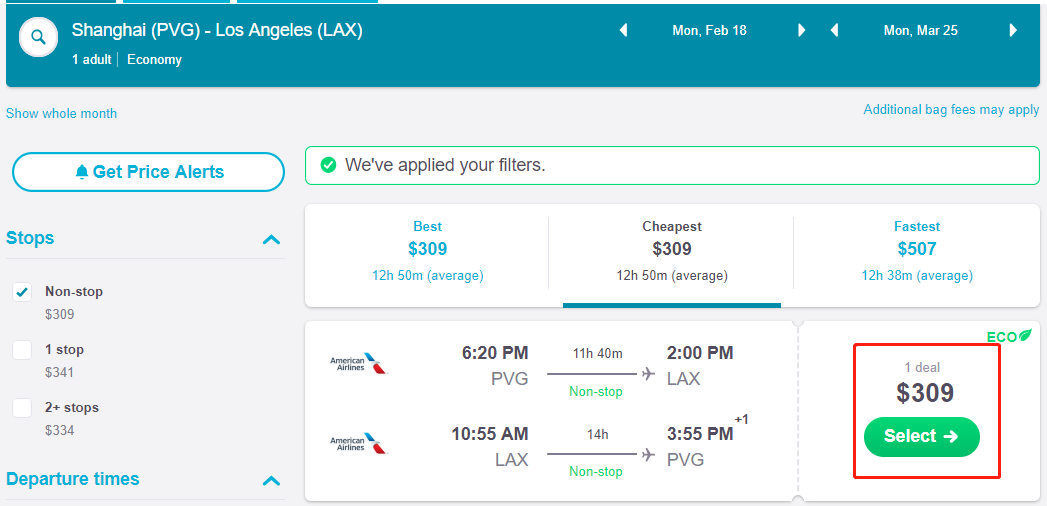1047x506 pixels.
Task: Select the Cheapest sorting tab
Action: tap(671, 249)
